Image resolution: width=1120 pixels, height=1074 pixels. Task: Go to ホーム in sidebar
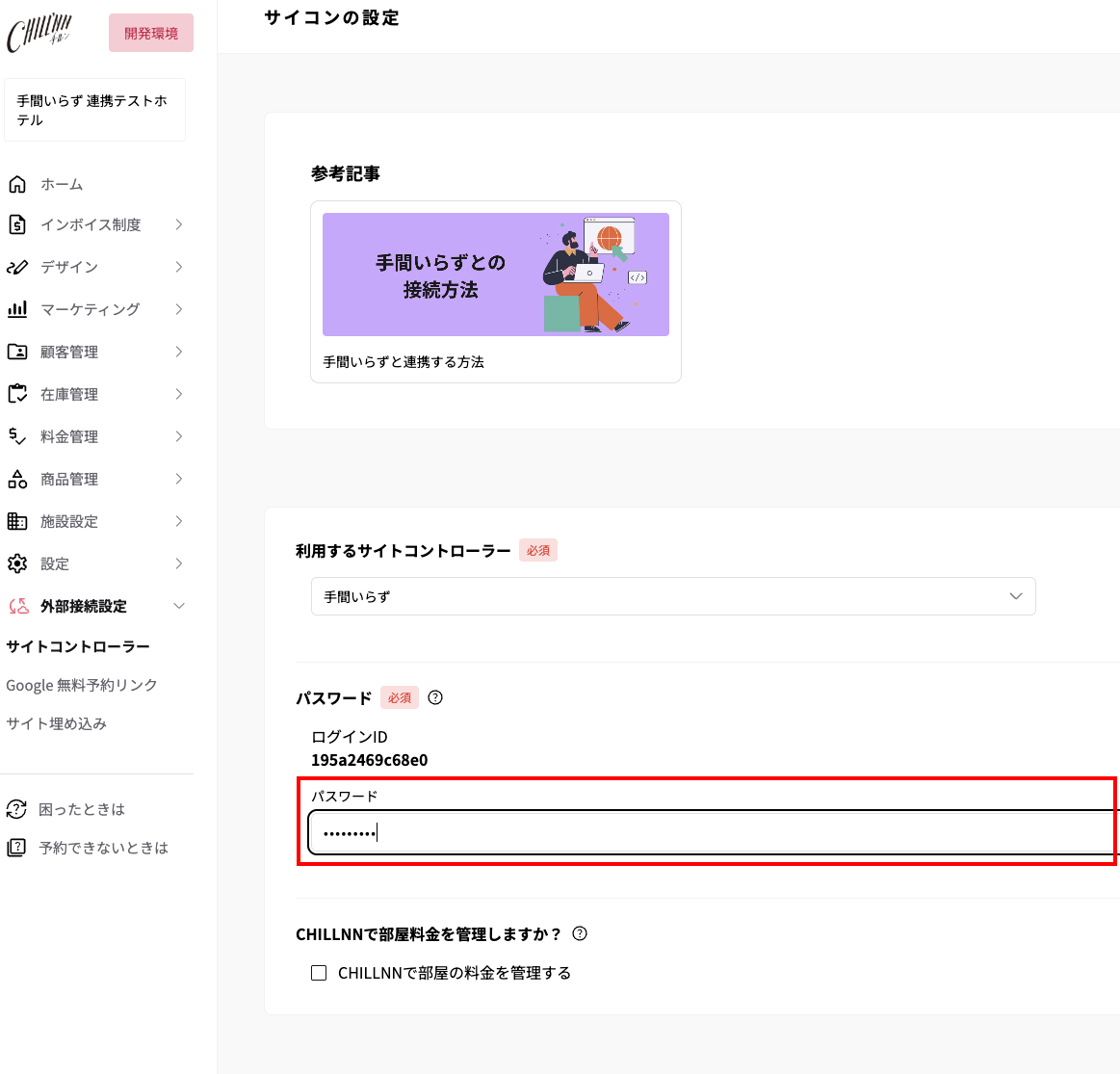pyautogui.click(x=62, y=184)
